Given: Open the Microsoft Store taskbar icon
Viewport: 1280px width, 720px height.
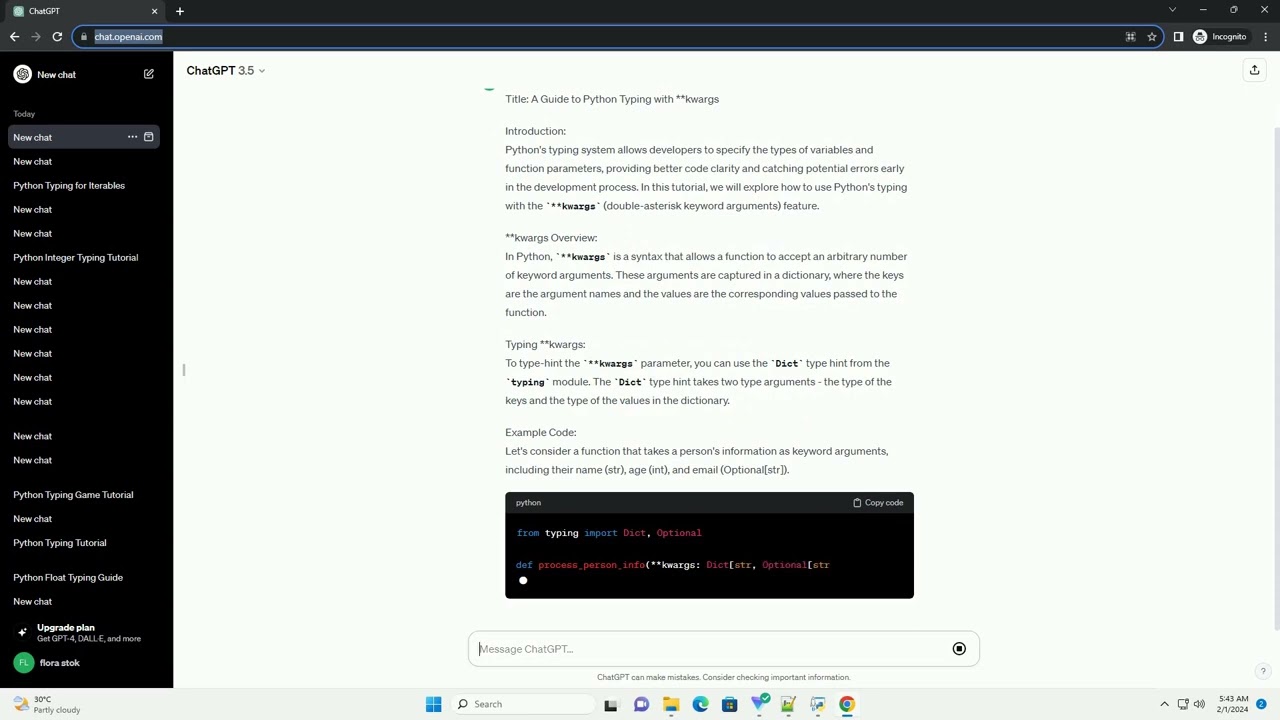Looking at the screenshot, I should (729, 704).
